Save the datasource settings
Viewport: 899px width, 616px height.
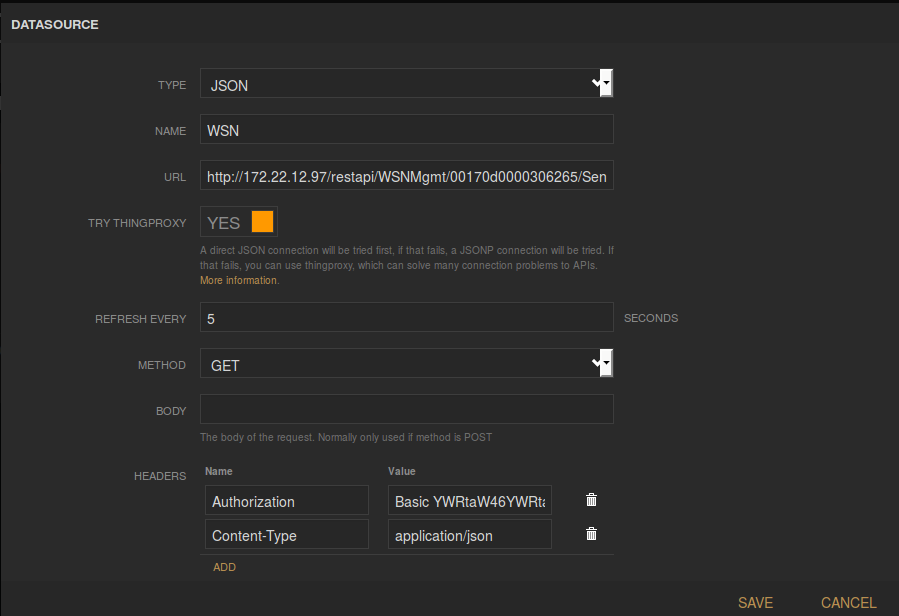point(755,602)
